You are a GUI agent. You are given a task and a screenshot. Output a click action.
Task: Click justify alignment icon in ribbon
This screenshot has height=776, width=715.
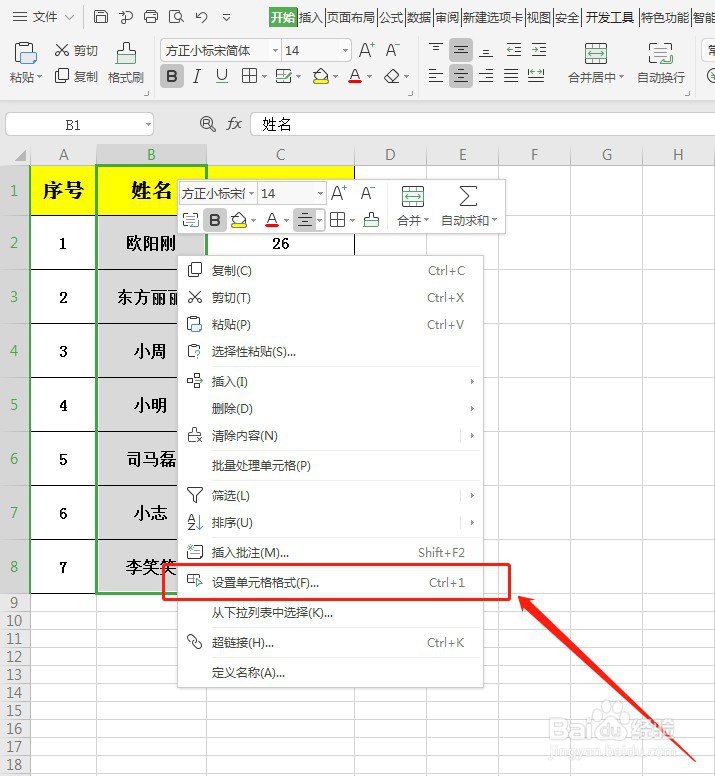511,76
